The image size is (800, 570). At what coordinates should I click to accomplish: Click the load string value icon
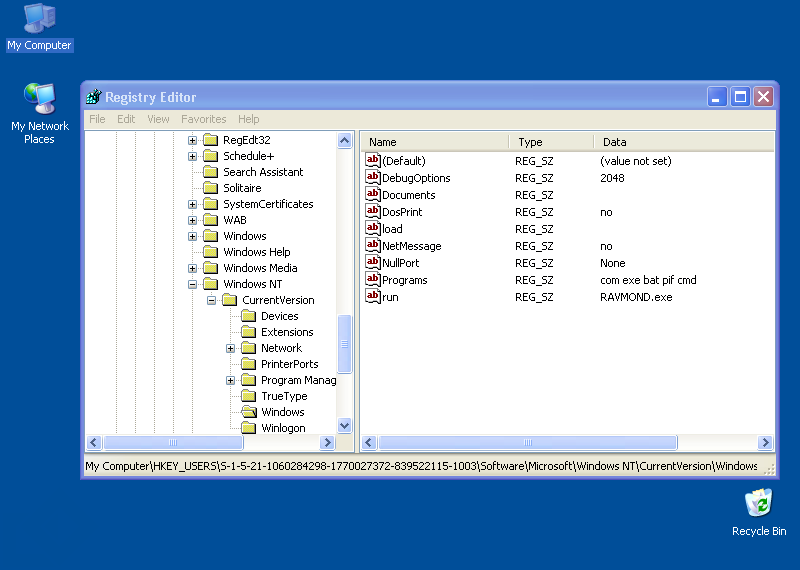[373, 228]
